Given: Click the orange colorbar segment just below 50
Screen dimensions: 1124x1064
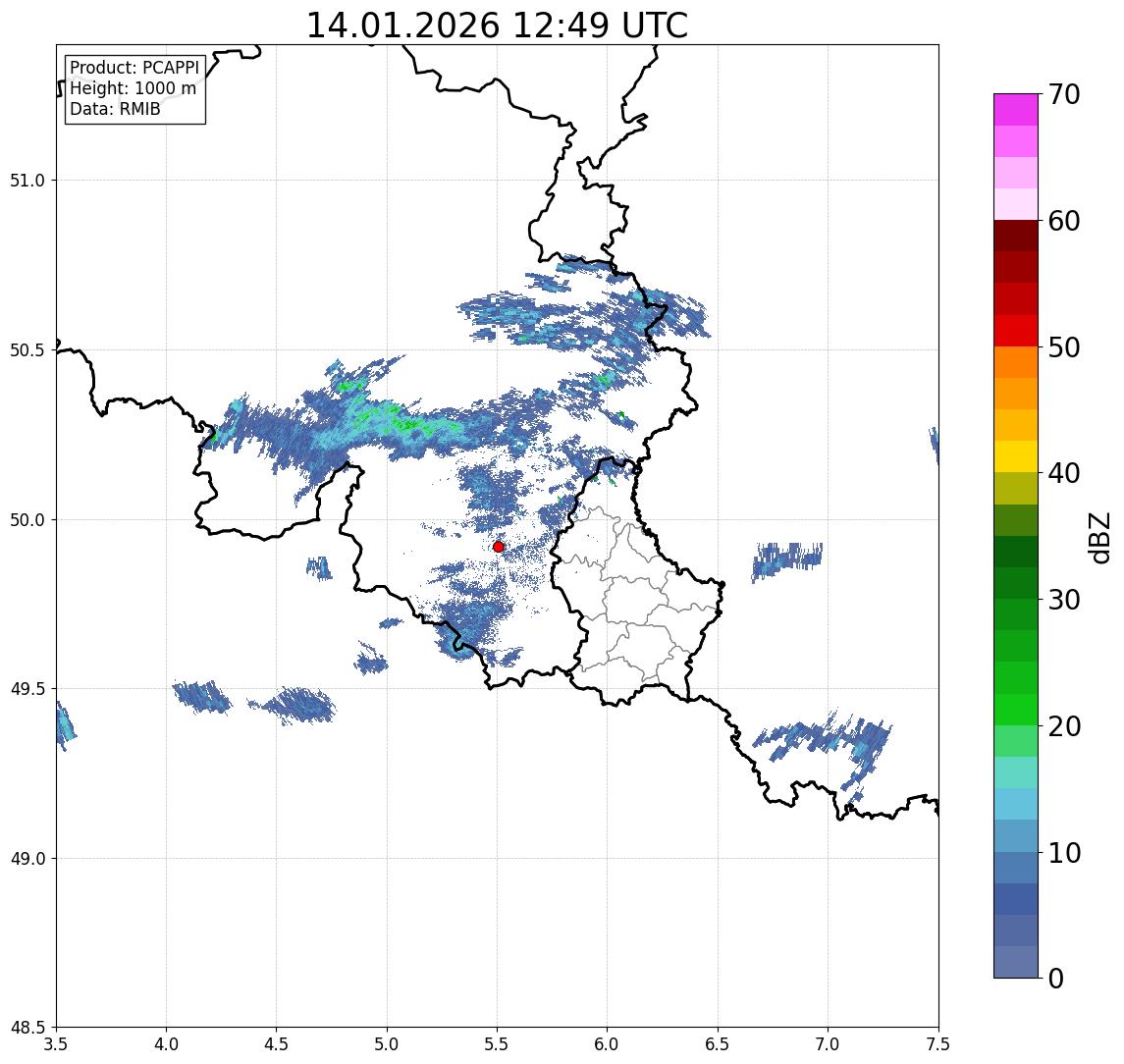Looking at the screenshot, I should (1016, 362).
